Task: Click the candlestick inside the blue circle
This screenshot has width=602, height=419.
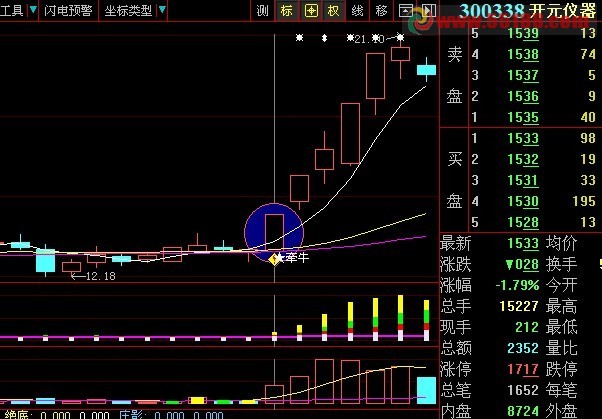Action: (x=274, y=233)
